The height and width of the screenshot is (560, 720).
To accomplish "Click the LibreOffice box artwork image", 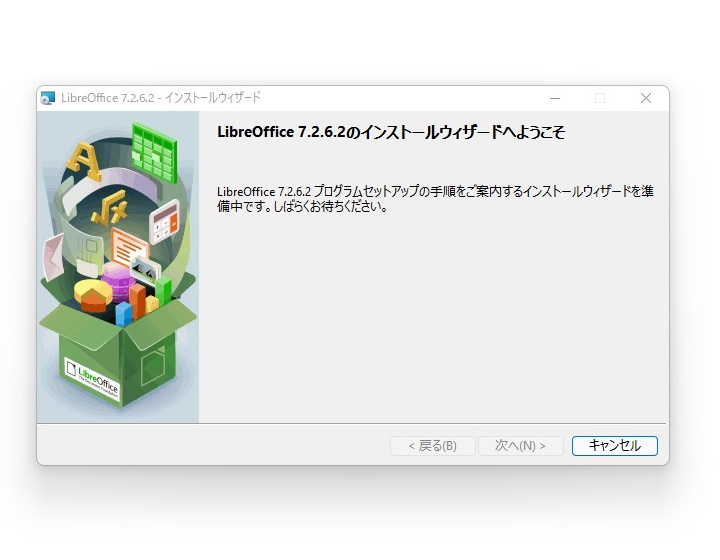I will 118,267.
